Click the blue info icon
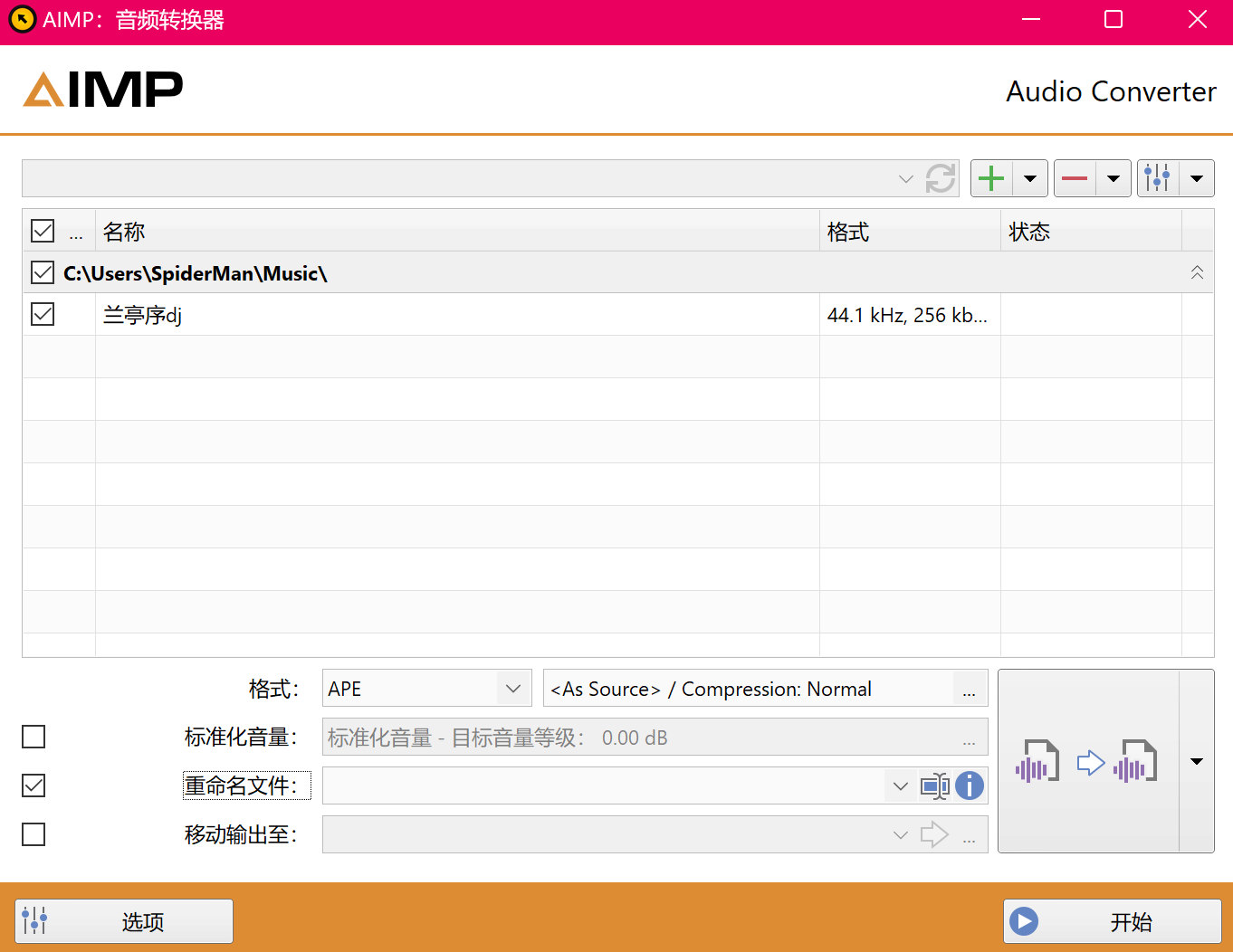This screenshot has height=952, width=1233. tap(970, 785)
